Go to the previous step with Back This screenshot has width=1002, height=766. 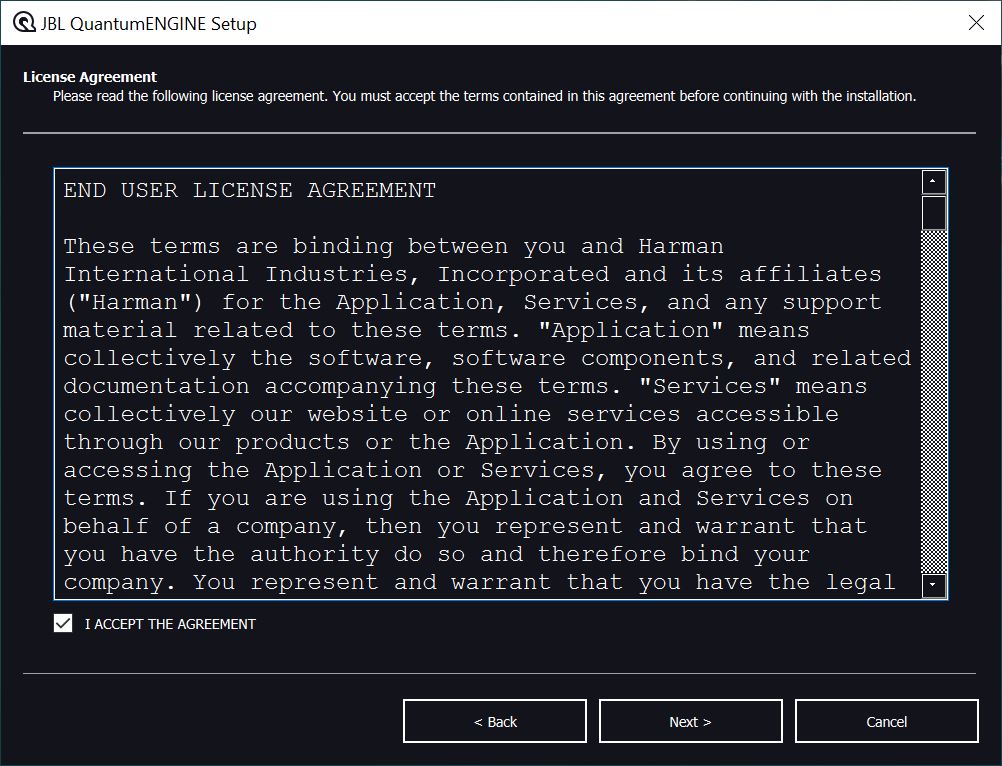pyautogui.click(x=495, y=721)
